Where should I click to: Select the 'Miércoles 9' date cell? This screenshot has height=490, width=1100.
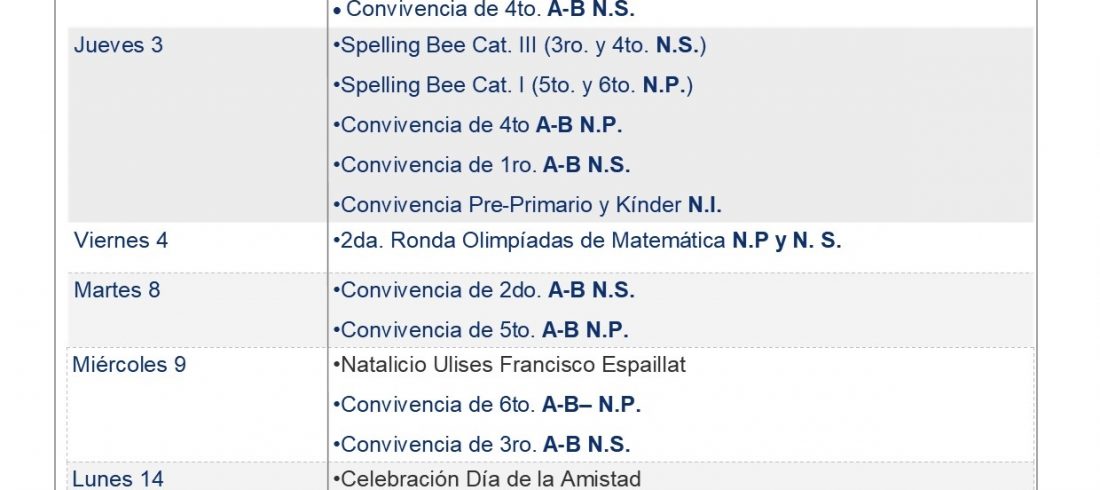pyautogui.click(x=197, y=404)
